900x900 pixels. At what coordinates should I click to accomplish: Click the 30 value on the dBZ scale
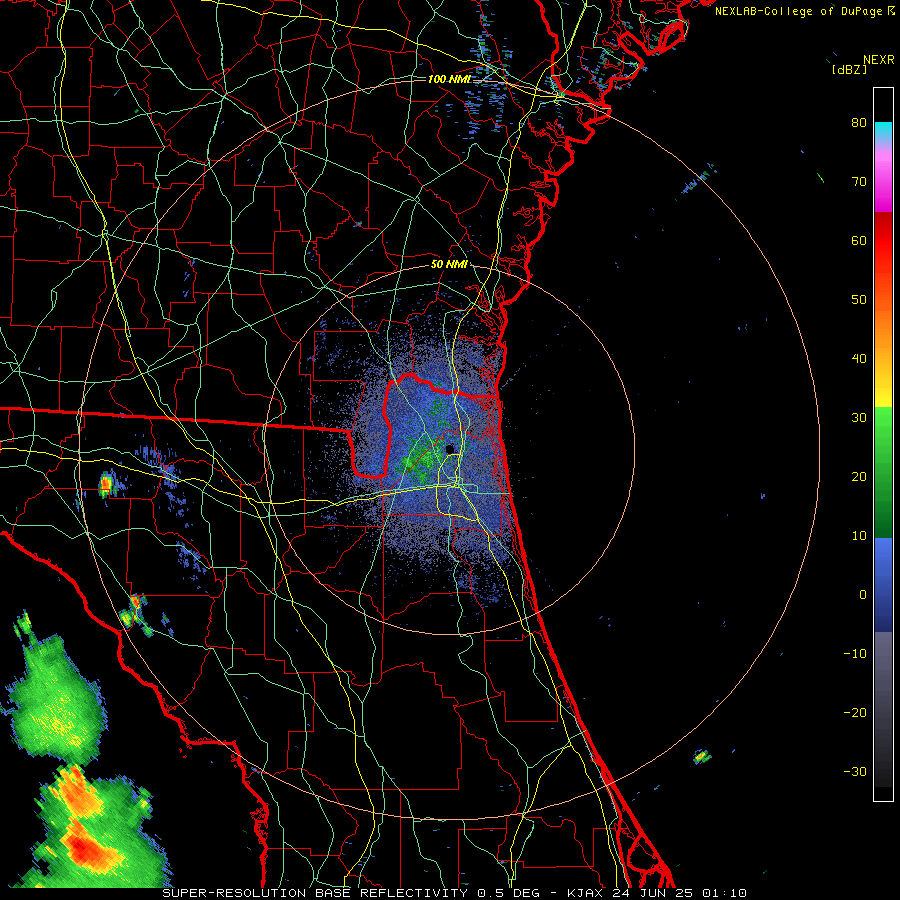pyautogui.click(x=859, y=418)
